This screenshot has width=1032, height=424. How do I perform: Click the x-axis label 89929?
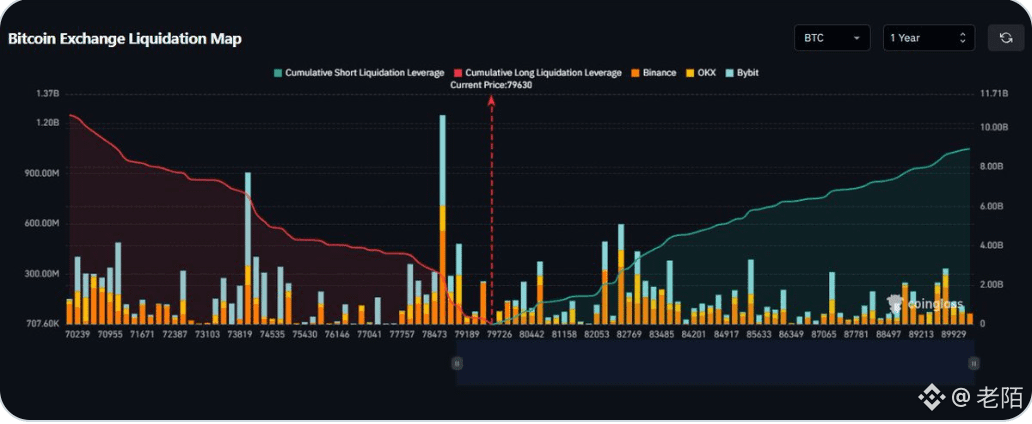click(x=954, y=334)
